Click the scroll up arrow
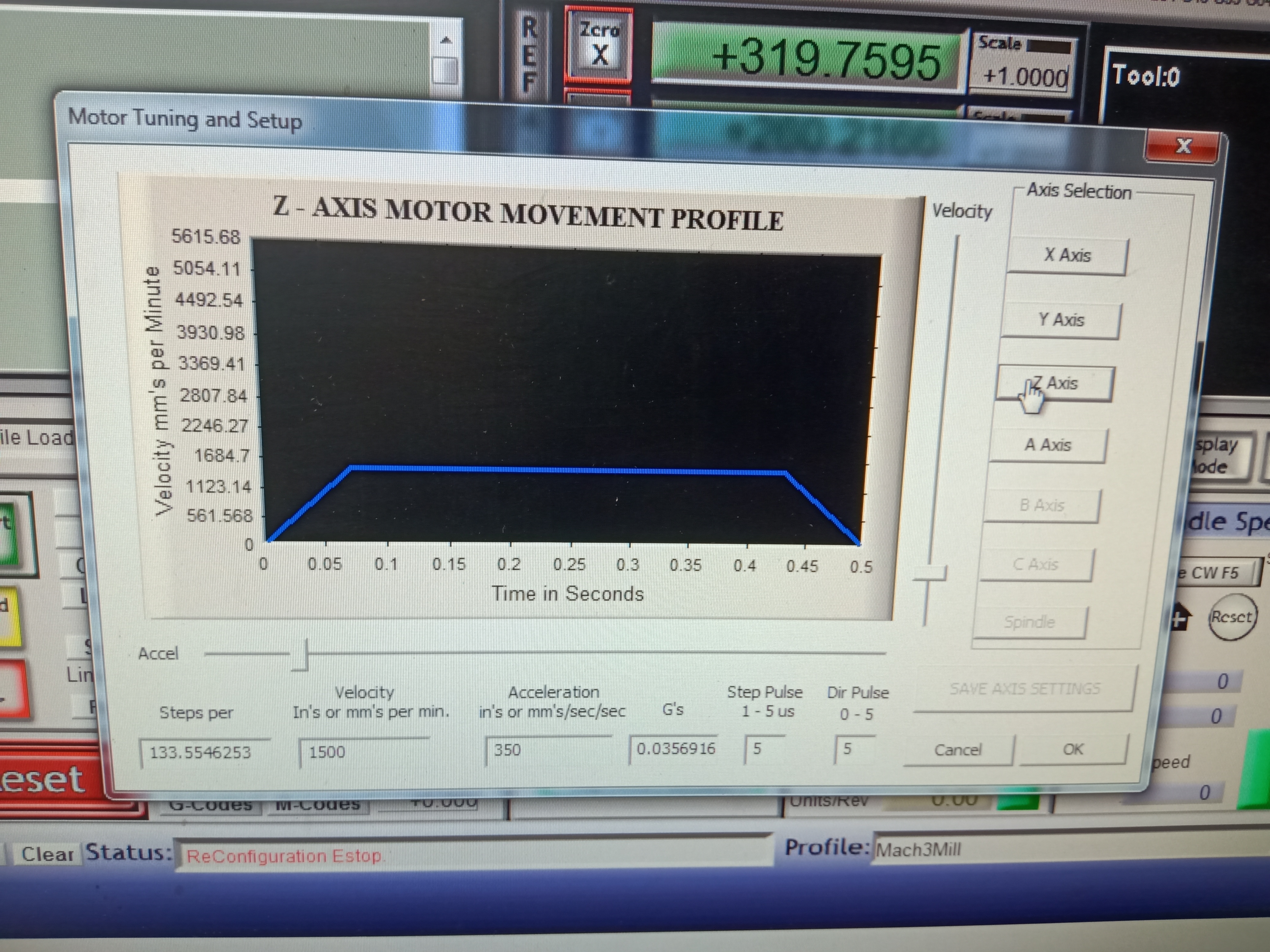This screenshot has height=952, width=1270. click(445, 40)
